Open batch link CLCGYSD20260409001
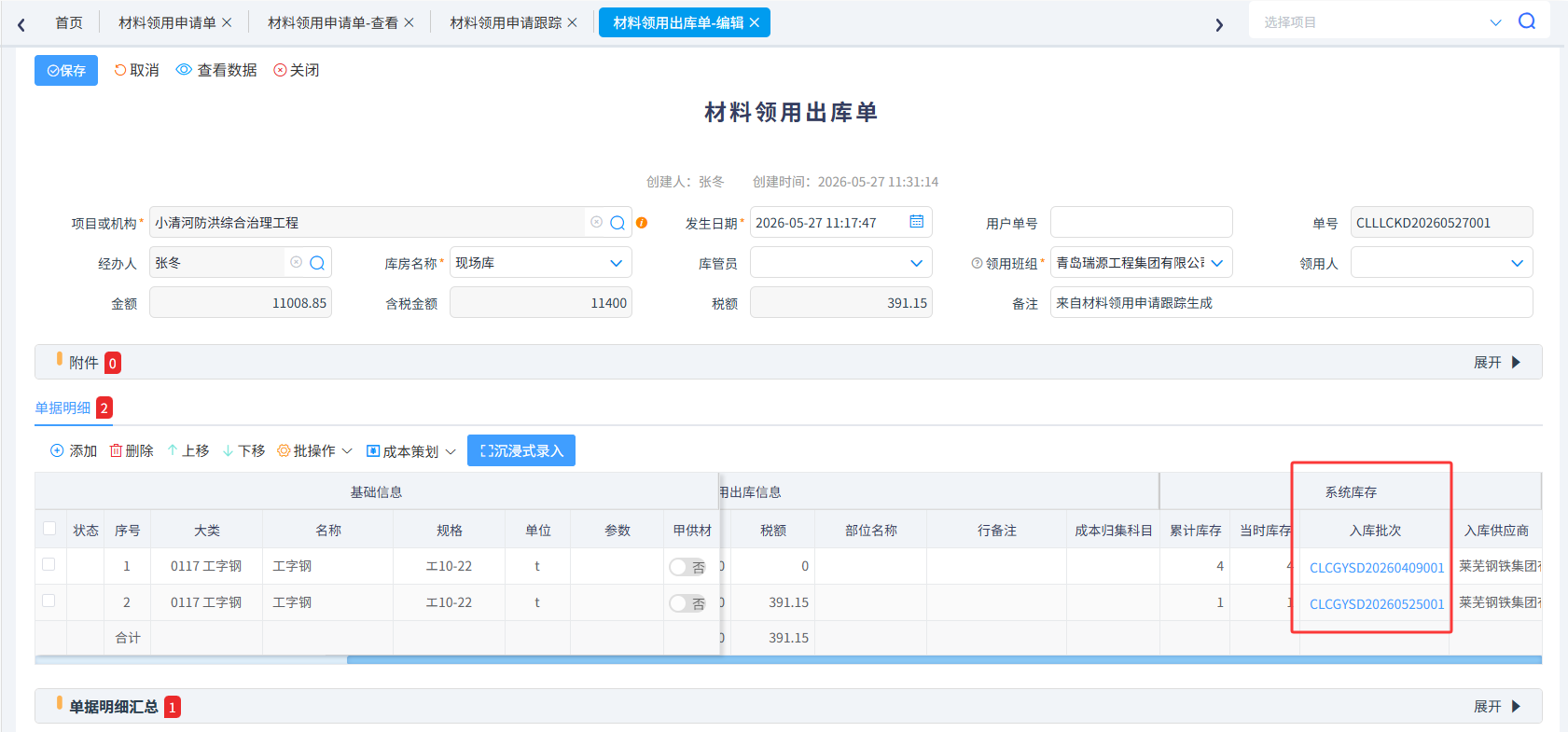Image resolution: width=1568 pixels, height=732 pixels. [x=1377, y=567]
